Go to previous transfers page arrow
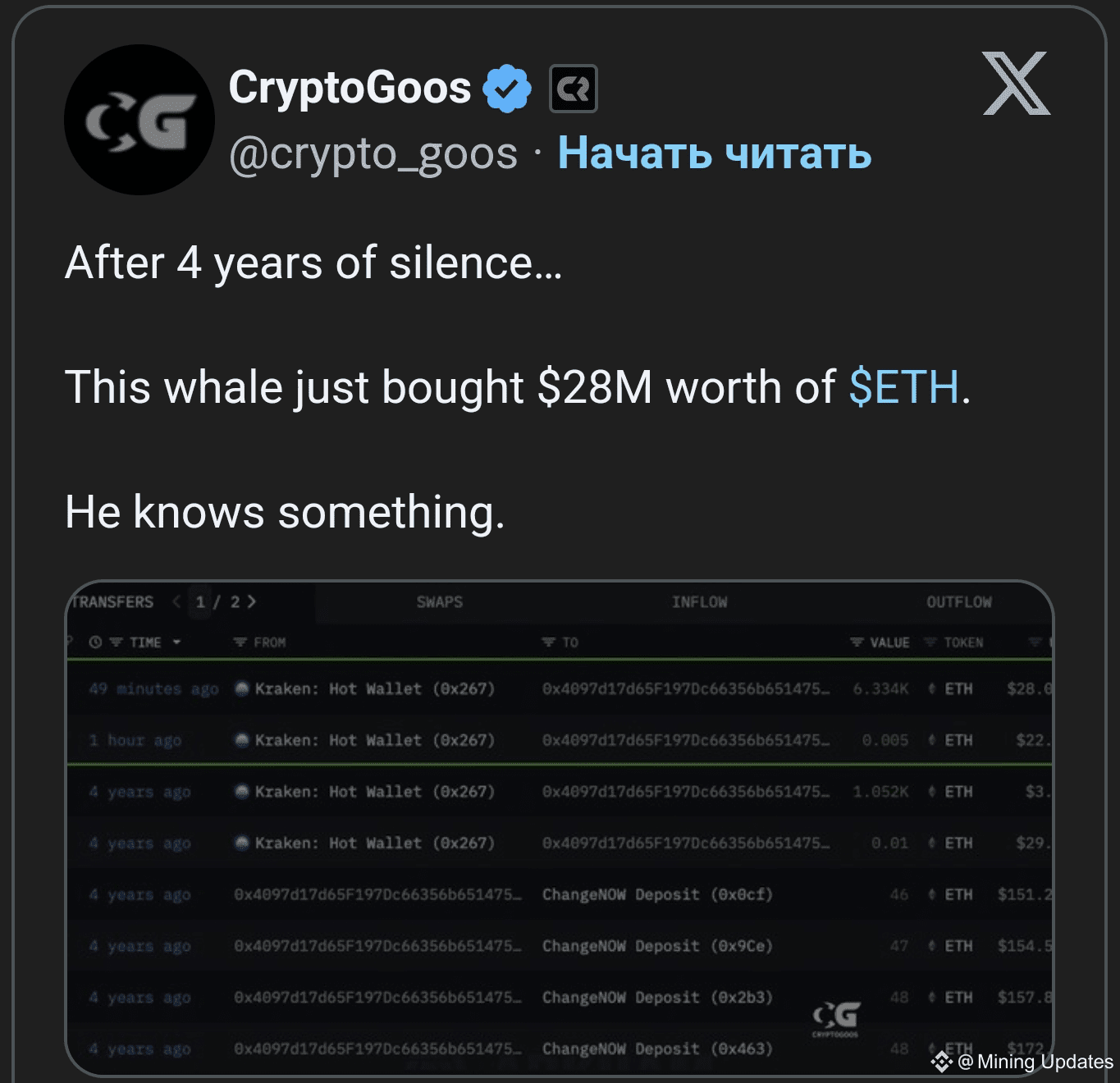The width and height of the screenshot is (1120, 1083). pyautogui.click(x=176, y=601)
